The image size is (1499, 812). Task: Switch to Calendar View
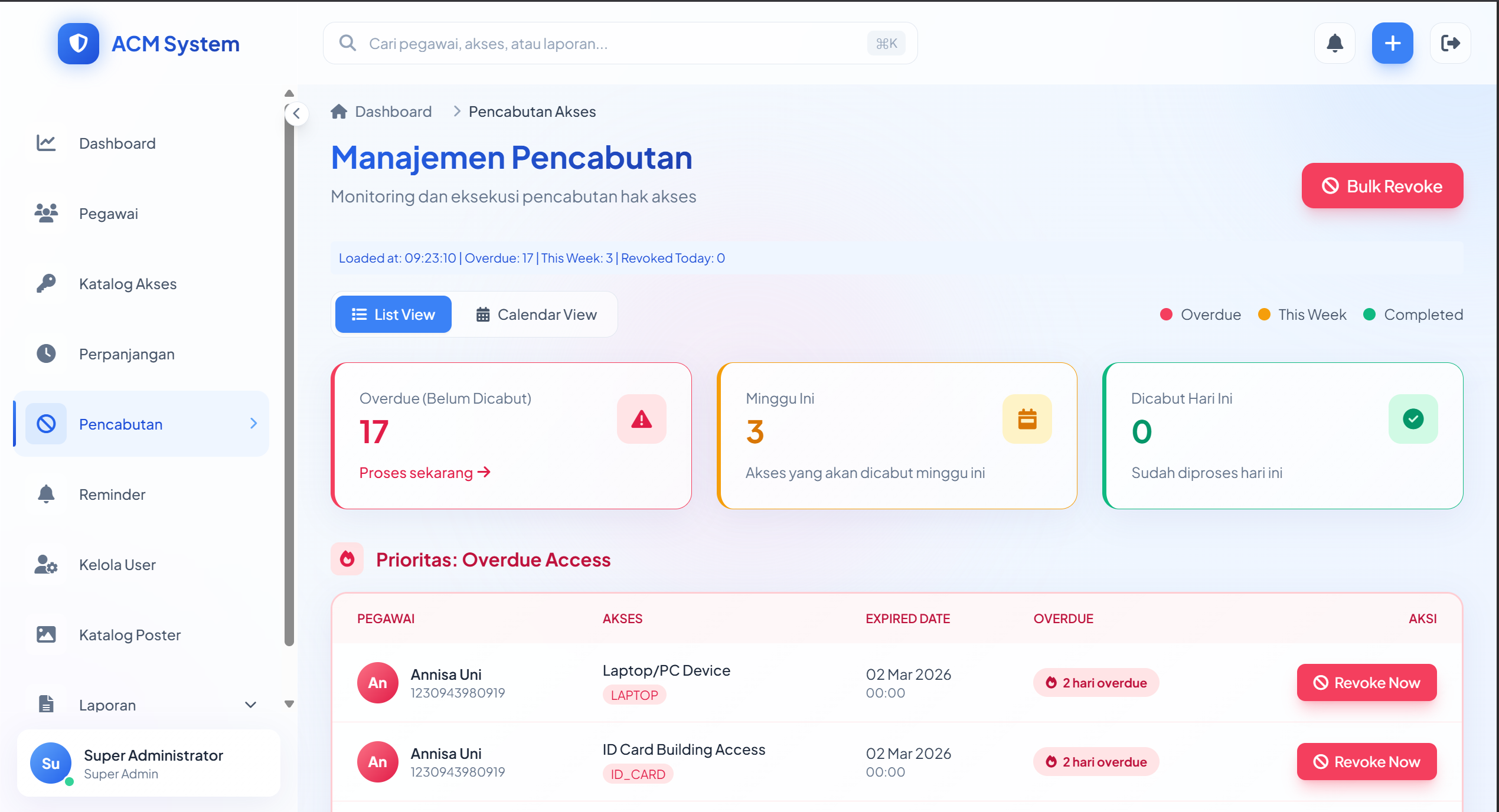536,315
